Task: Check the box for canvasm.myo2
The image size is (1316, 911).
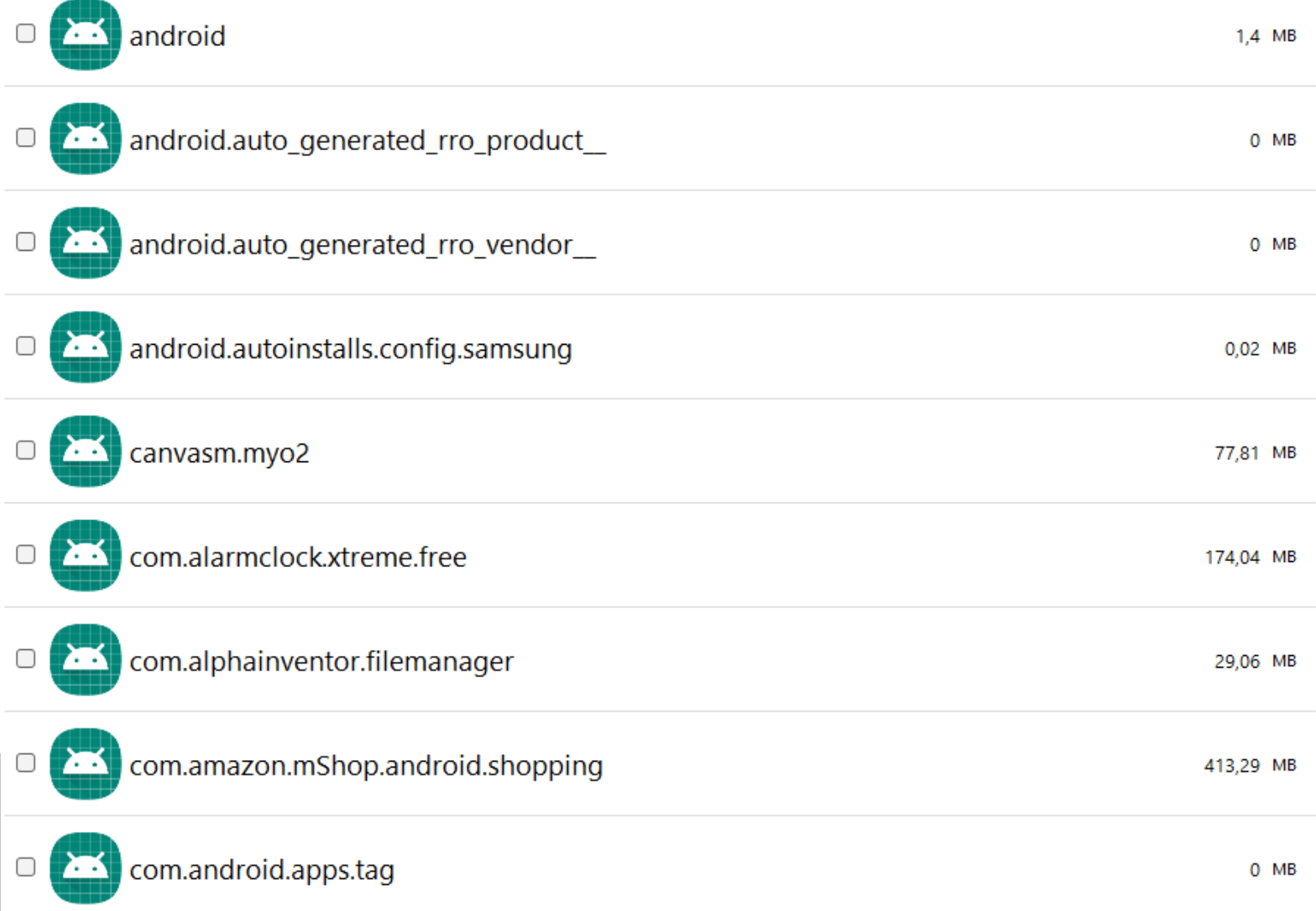Action: tap(26, 450)
